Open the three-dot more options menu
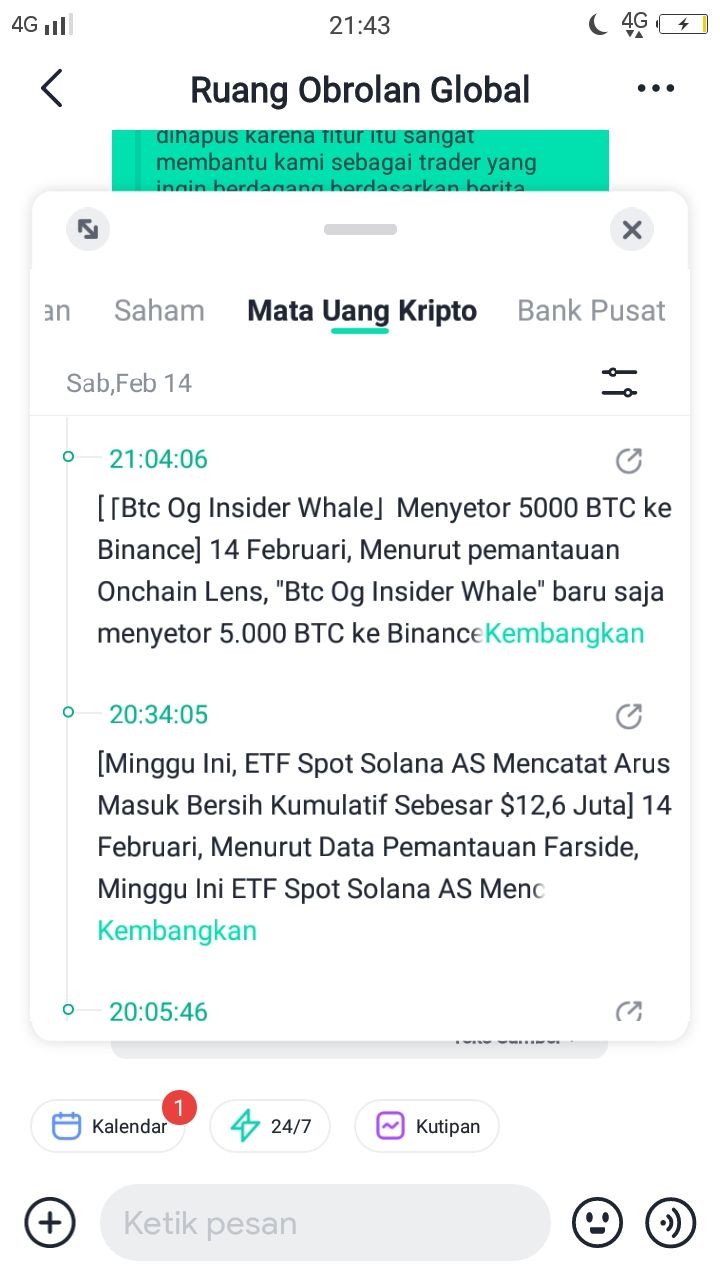The height and width of the screenshot is (1280, 720). point(655,89)
